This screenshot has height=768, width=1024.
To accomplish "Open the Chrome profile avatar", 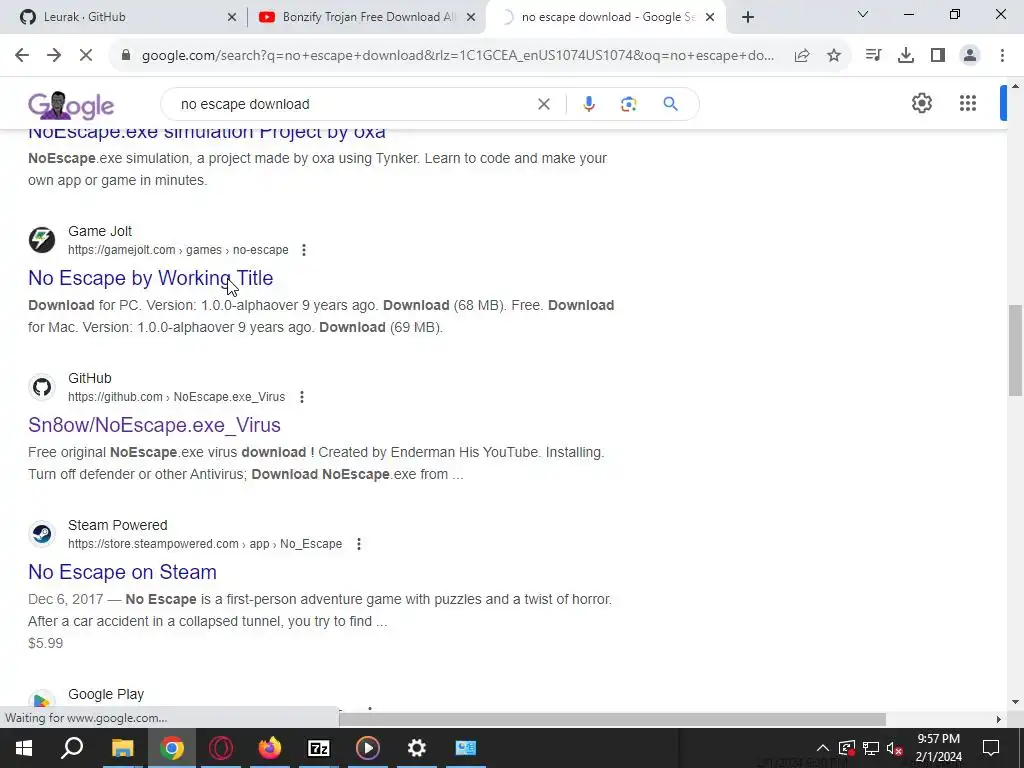I will click(x=970, y=56).
